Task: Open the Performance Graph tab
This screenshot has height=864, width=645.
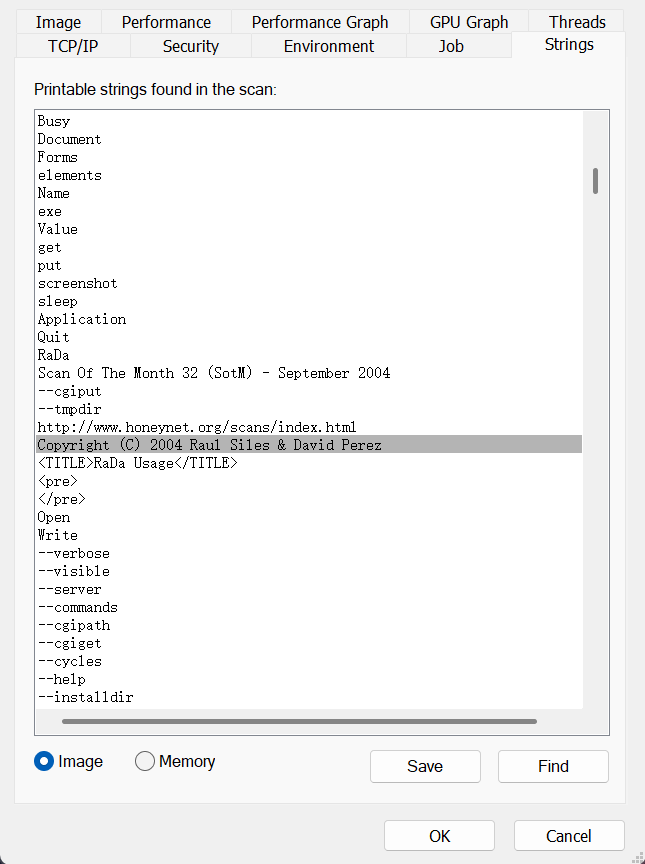Action: (x=320, y=22)
